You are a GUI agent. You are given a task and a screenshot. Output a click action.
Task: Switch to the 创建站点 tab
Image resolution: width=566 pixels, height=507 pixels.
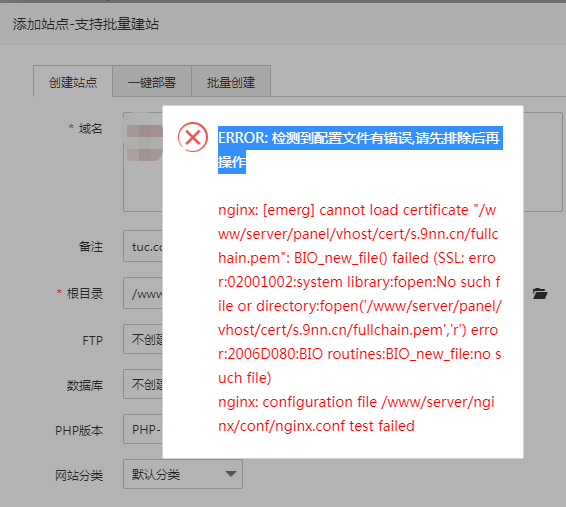coord(73,82)
